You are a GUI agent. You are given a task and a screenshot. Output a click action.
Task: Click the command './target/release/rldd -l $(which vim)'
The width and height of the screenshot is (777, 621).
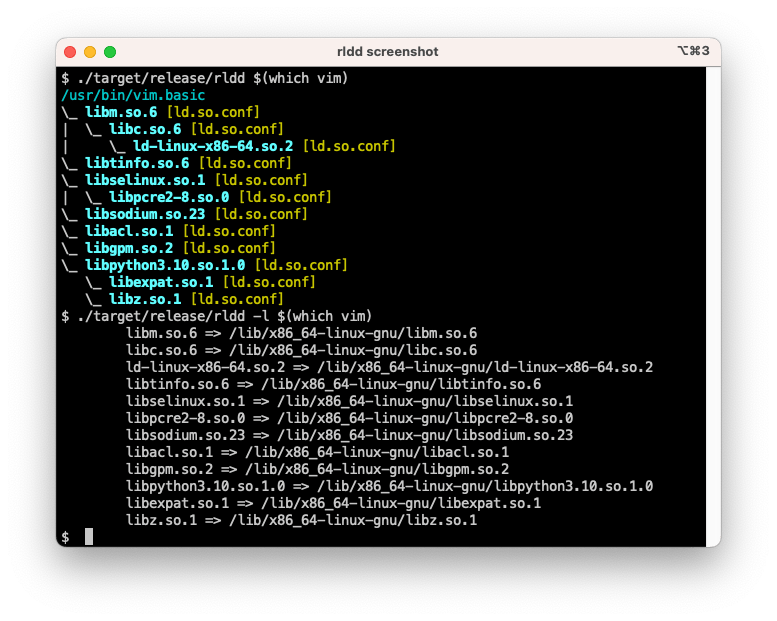pos(224,316)
